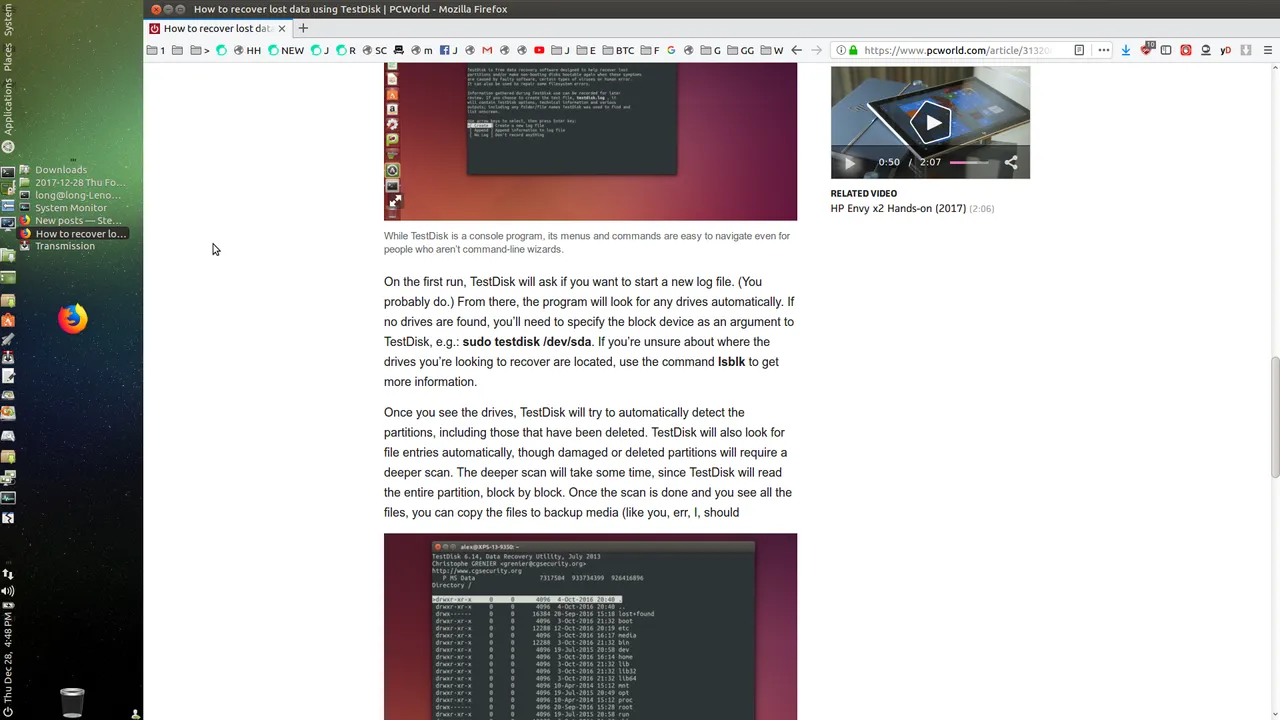The width and height of the screenshot is (1280, 720).
Task: Open the Gmail bookmark icon
Action: pyautogui.click(x=487, y=50)
